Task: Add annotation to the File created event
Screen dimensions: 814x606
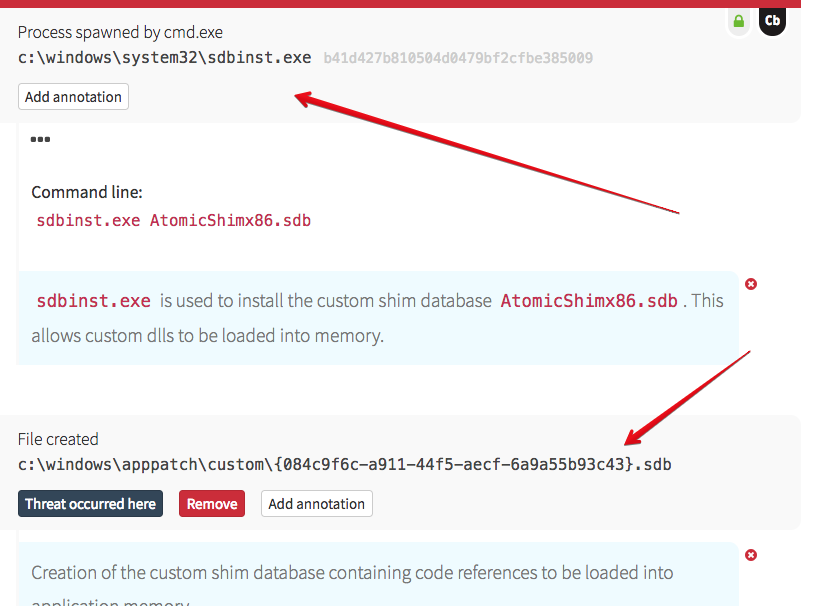Action: (316, 504)
